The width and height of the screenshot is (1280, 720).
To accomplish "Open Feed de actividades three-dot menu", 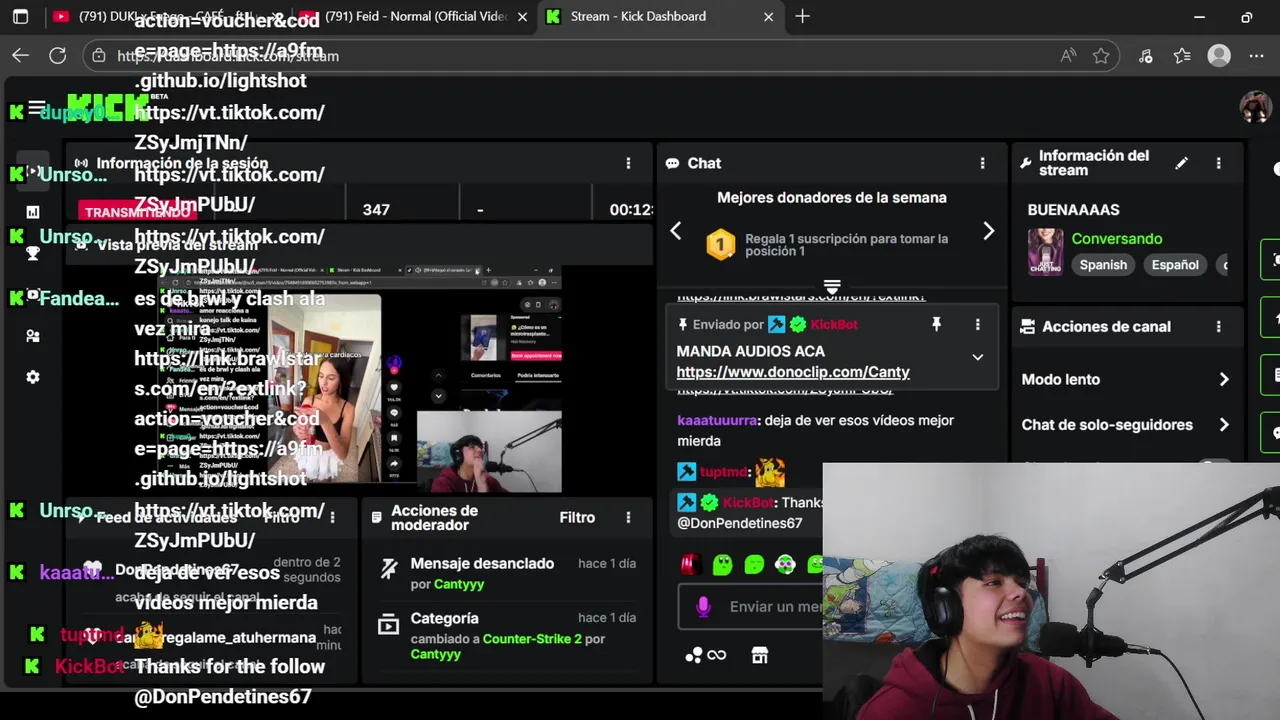I will click(x=332, y=517).
